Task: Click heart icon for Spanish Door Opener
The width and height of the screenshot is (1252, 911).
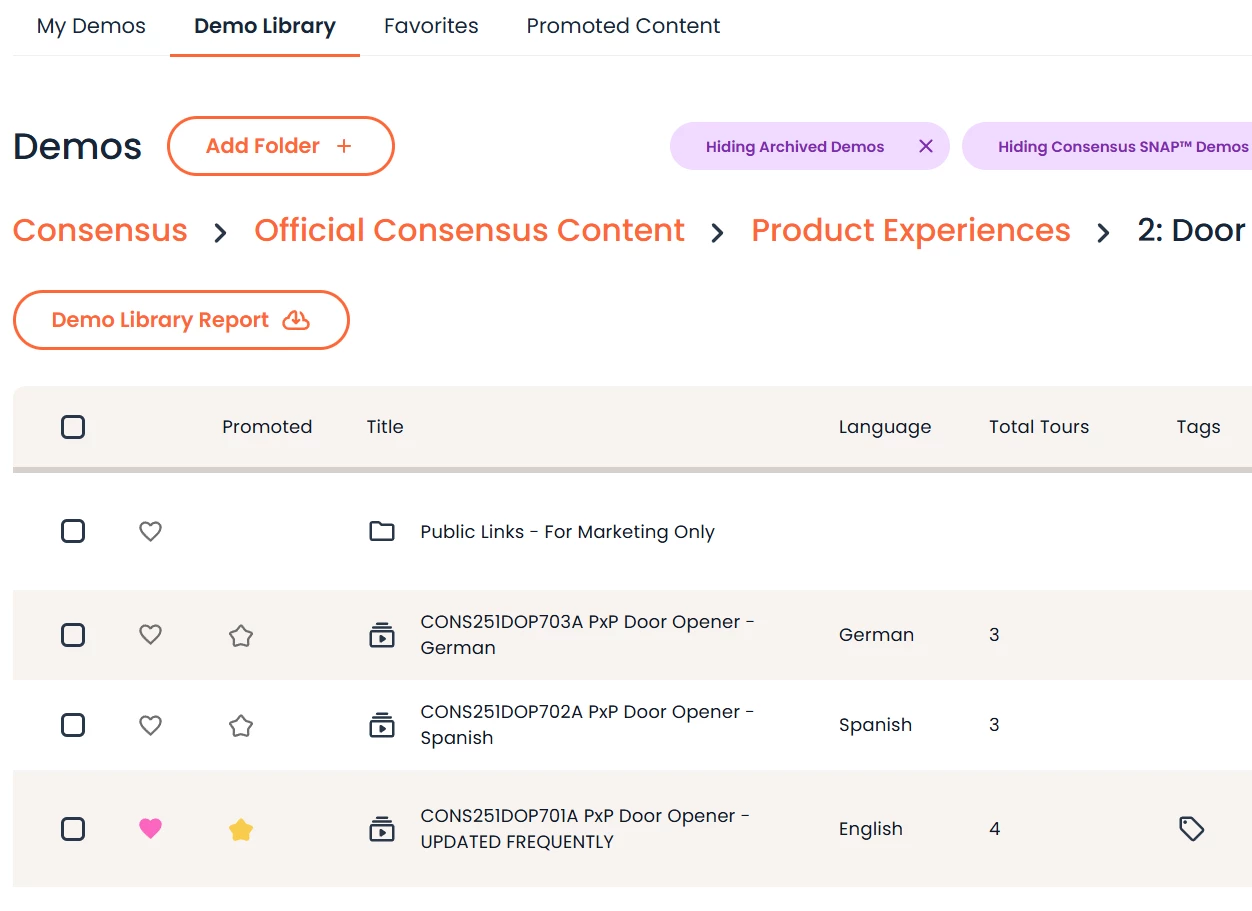Action: 150,725
